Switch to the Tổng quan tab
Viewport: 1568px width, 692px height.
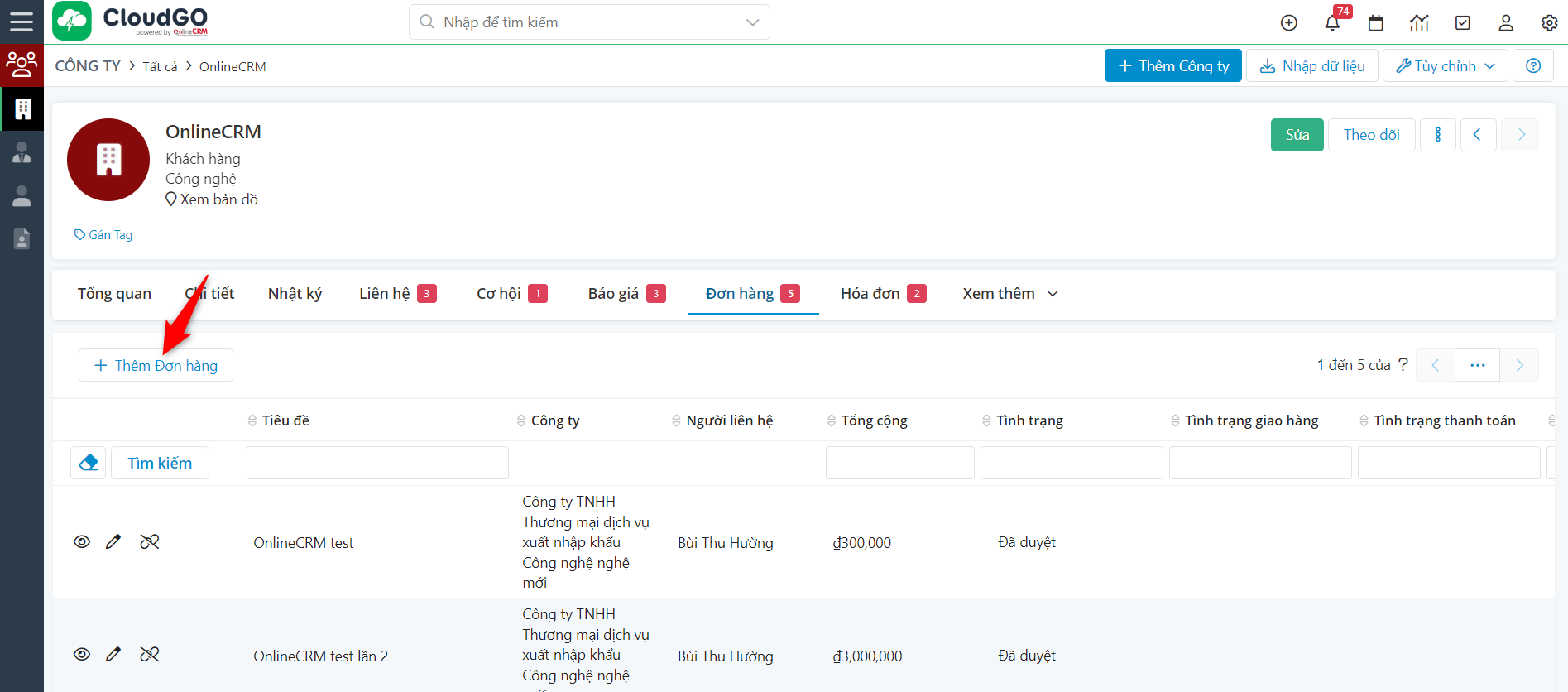point(114,294)
